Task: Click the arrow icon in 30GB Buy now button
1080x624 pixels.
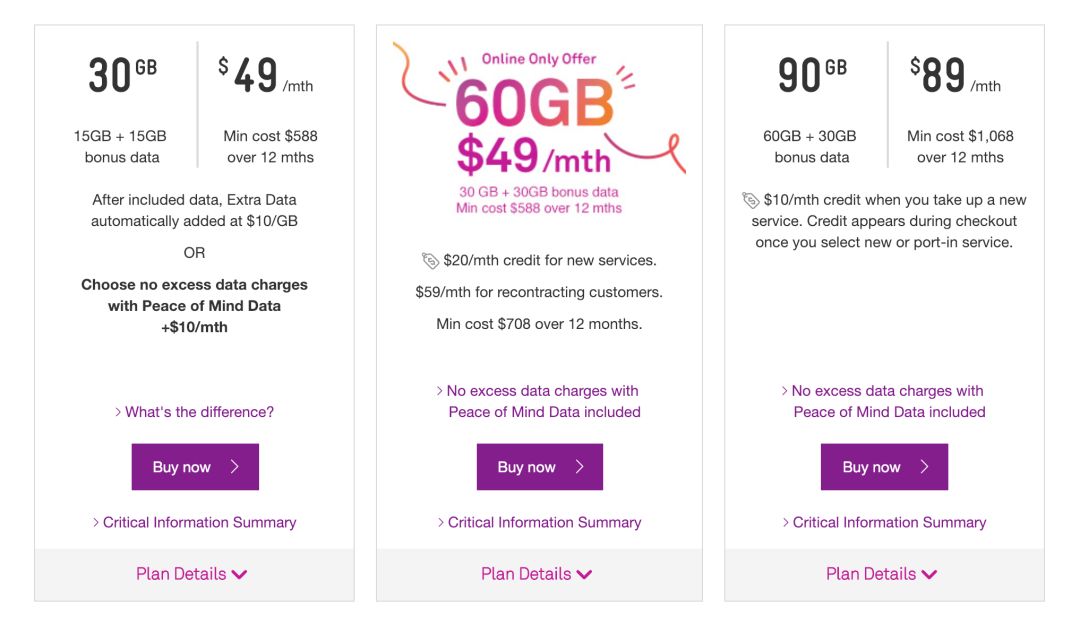Action: click(x=235, y=467)
